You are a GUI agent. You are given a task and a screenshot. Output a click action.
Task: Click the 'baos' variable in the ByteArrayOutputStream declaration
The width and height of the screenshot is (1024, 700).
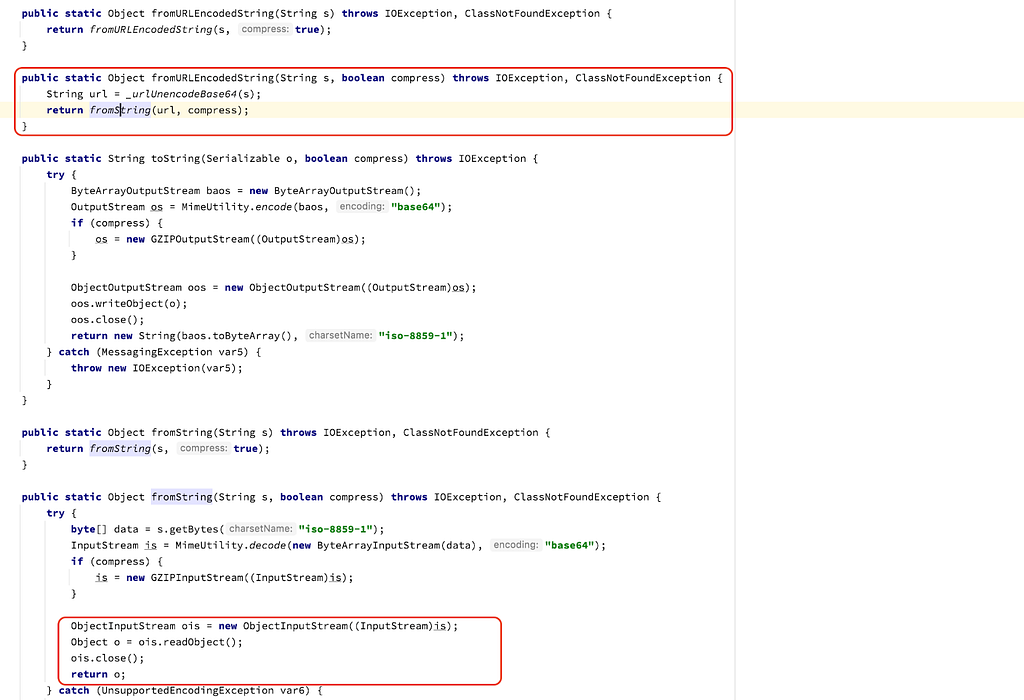tap(218, 191)
